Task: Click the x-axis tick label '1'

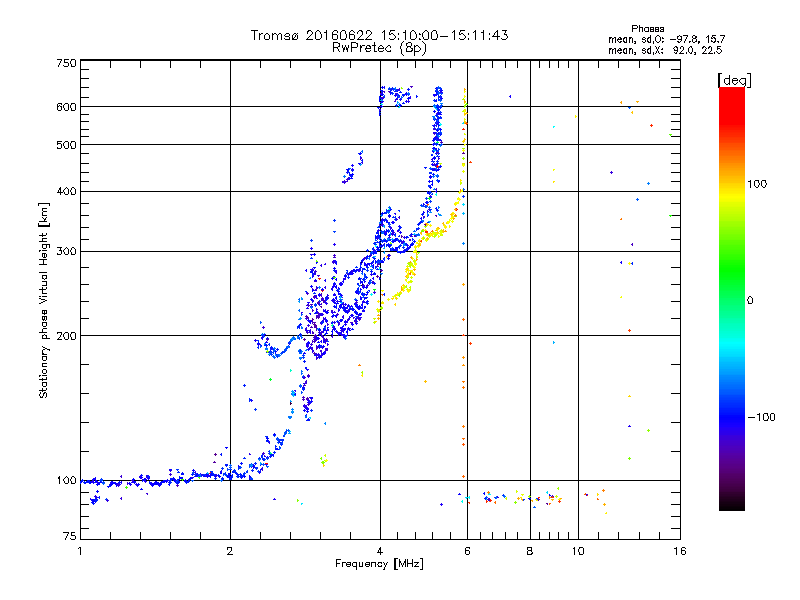Action: coord(80,551)
